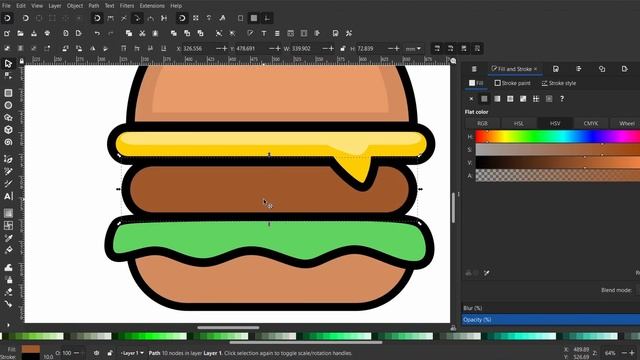Expand hidden toolbox tools arrow
This screenshot has height=360, width=640.
8,325
